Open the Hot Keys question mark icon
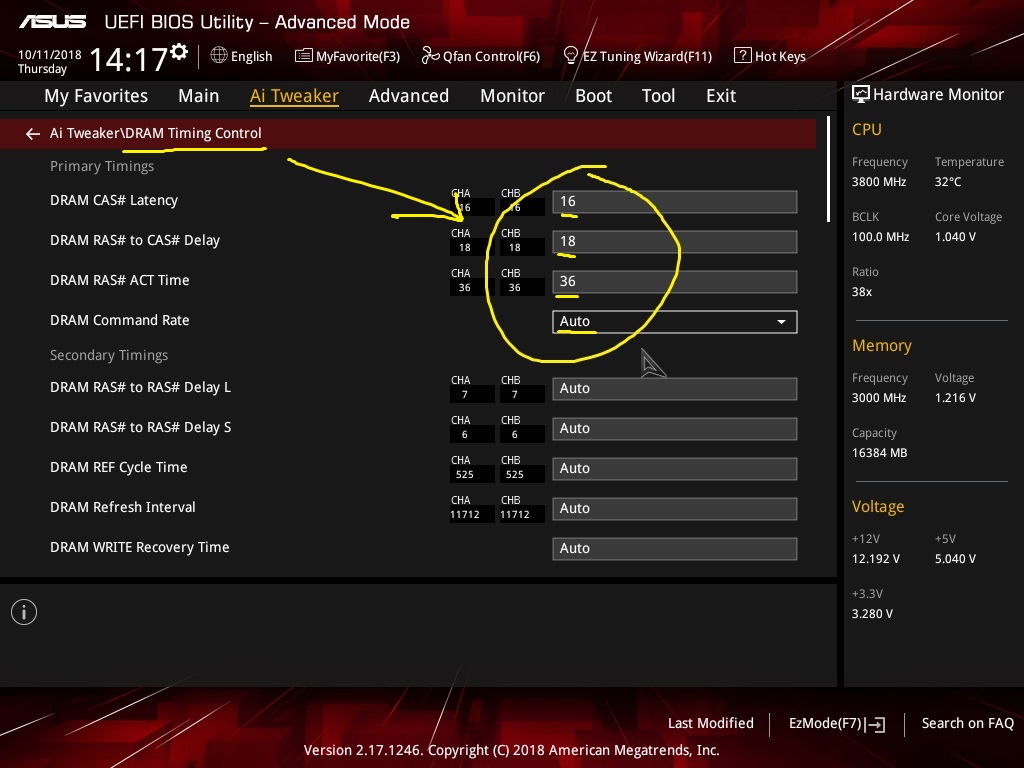Viewport: 1024px width, 768px height. pyautogui.click(x=743, y=56)
